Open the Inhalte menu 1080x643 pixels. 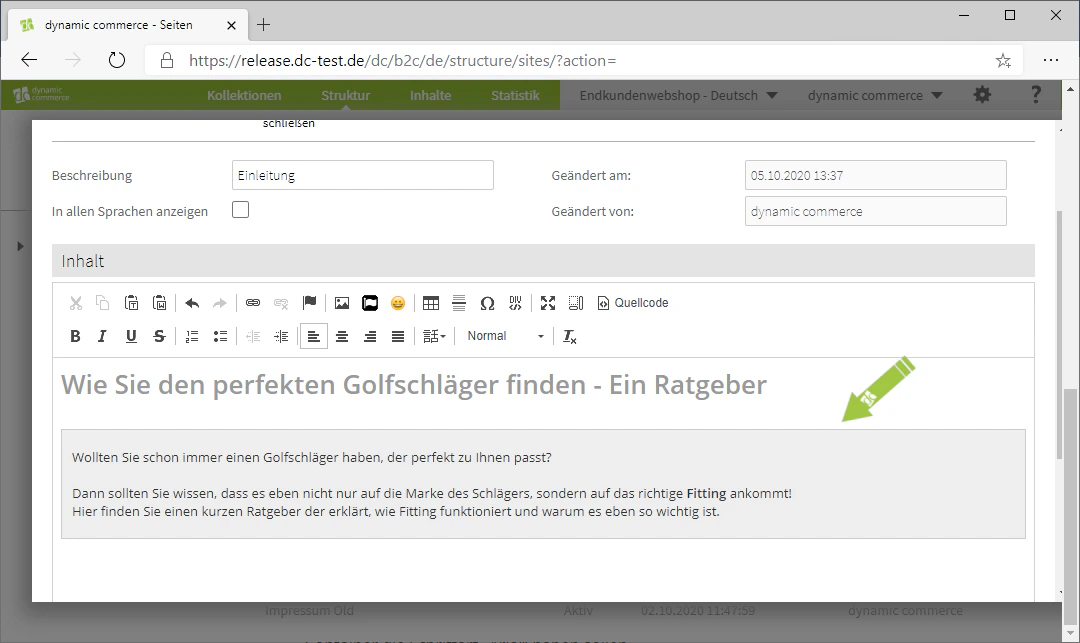[430, 95]
